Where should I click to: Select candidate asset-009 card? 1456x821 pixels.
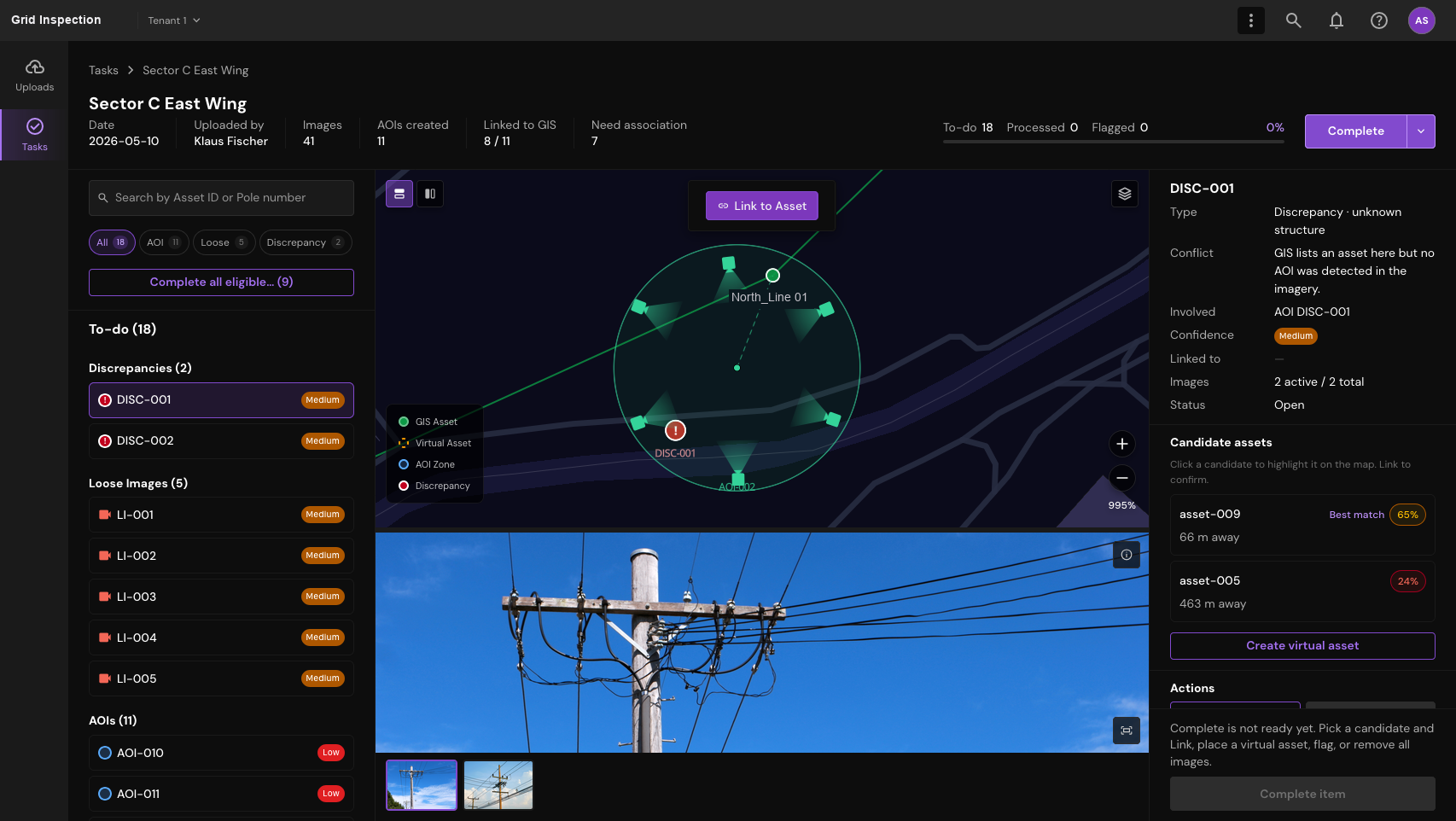(1302, 525)
